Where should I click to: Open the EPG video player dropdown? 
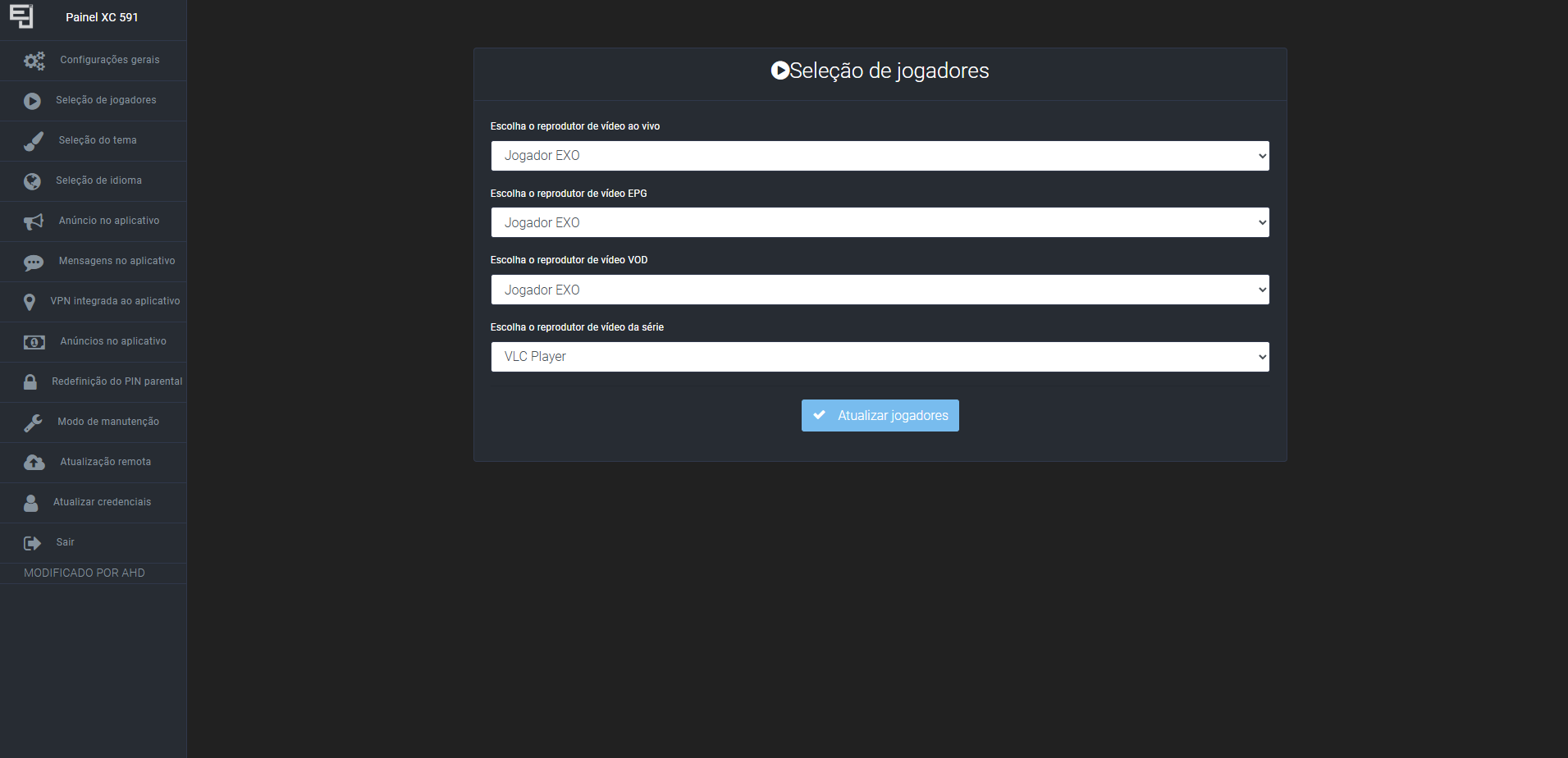point(880,223)
